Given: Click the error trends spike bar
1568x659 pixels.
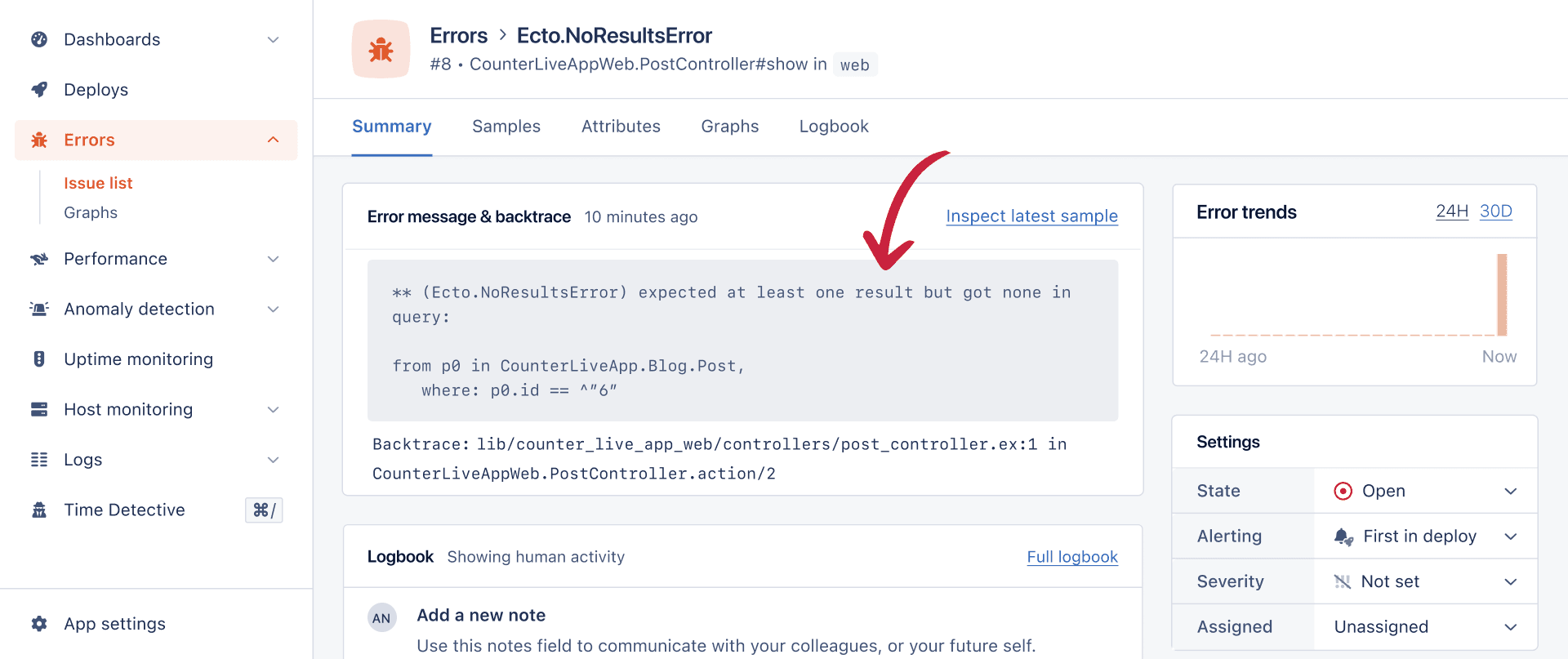Looking at the screenshot, I should [1502, 295].
